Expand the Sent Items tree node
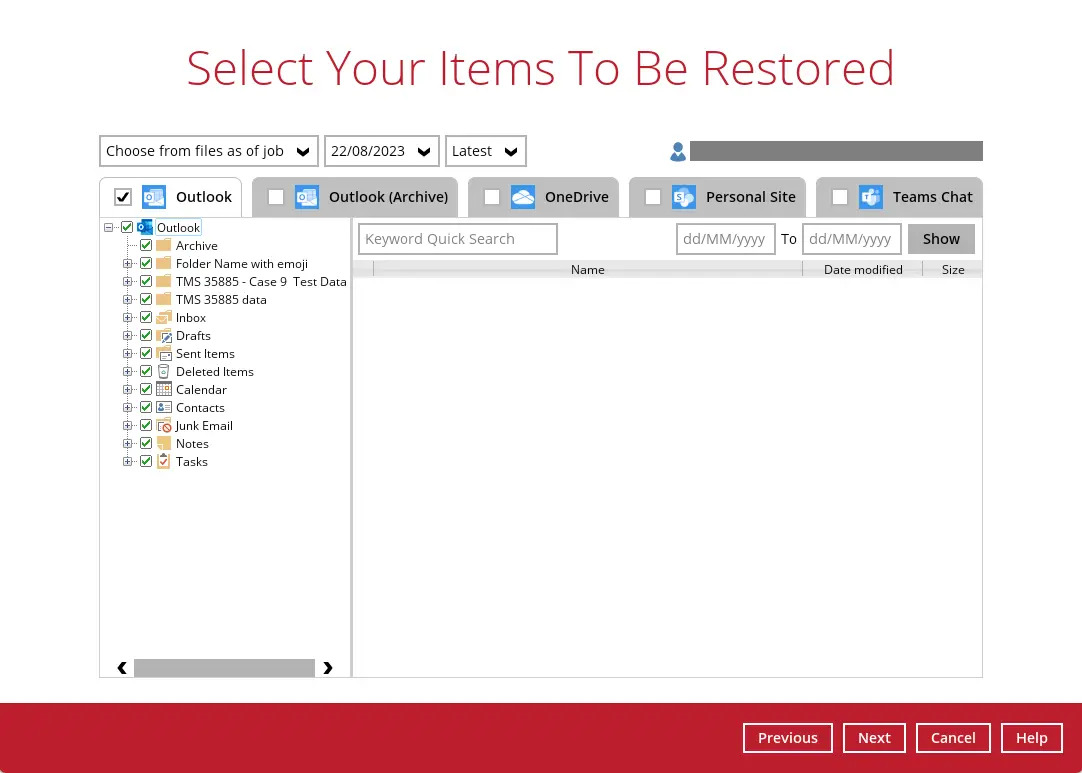This screenshot has height=773, width=1082. tap(128, 354)
